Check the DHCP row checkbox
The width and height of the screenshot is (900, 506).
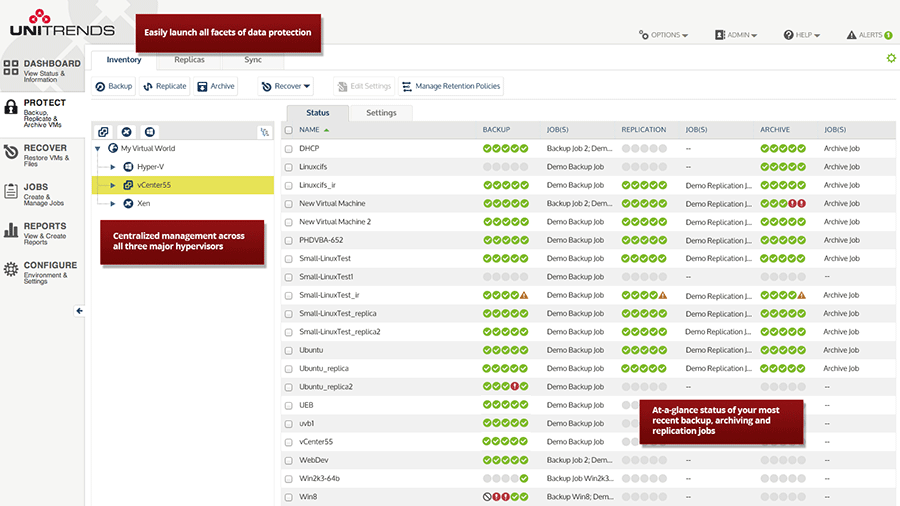pos(289,149)
